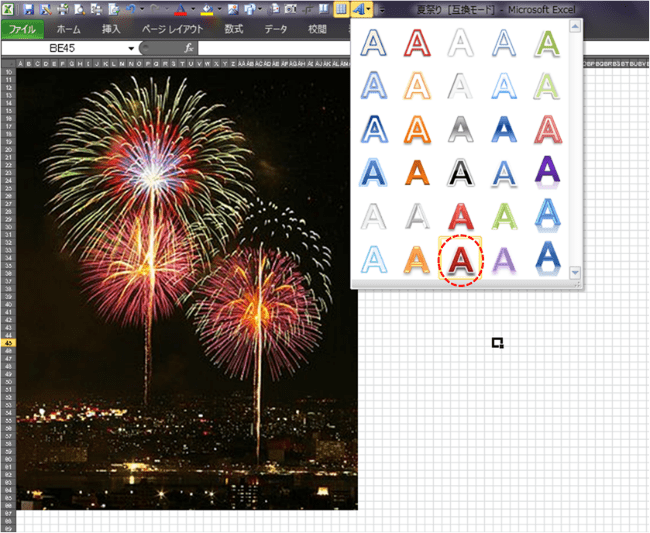Screen dimensions: 650x533
Task: Open the Redo history dropdown arrow
Action: coord(167,9)
